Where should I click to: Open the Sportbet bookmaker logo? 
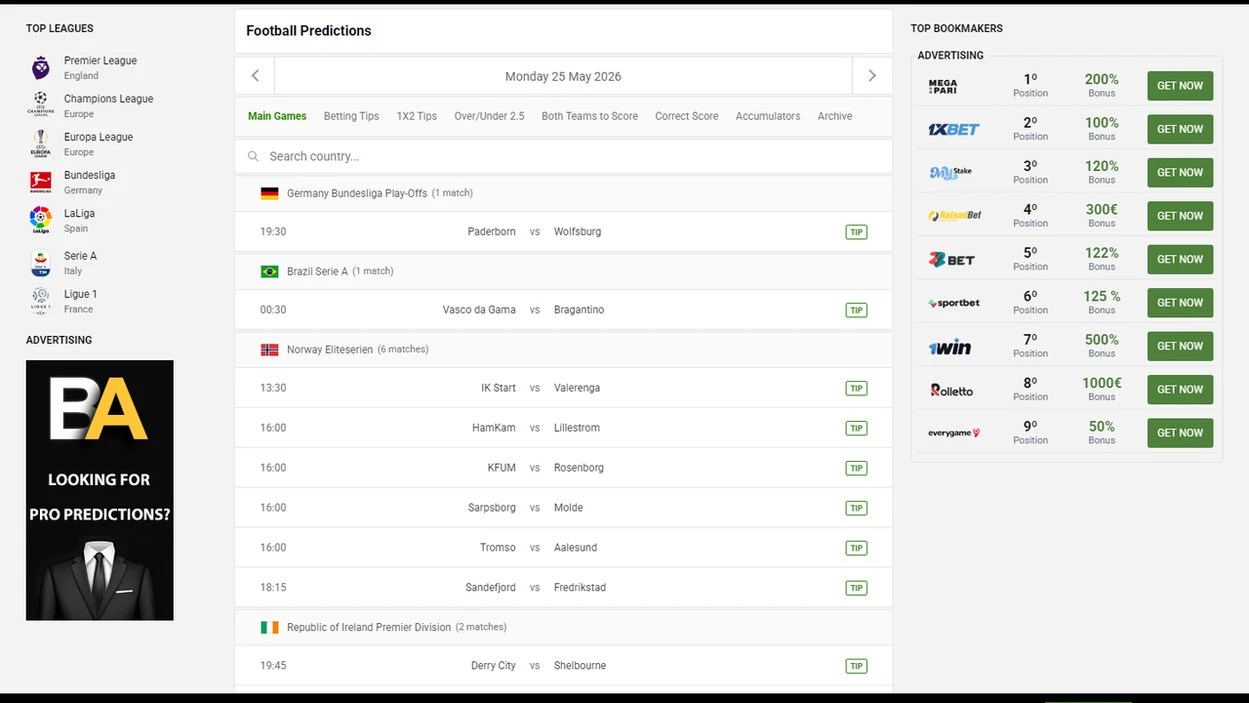click(x=954, y=302)
